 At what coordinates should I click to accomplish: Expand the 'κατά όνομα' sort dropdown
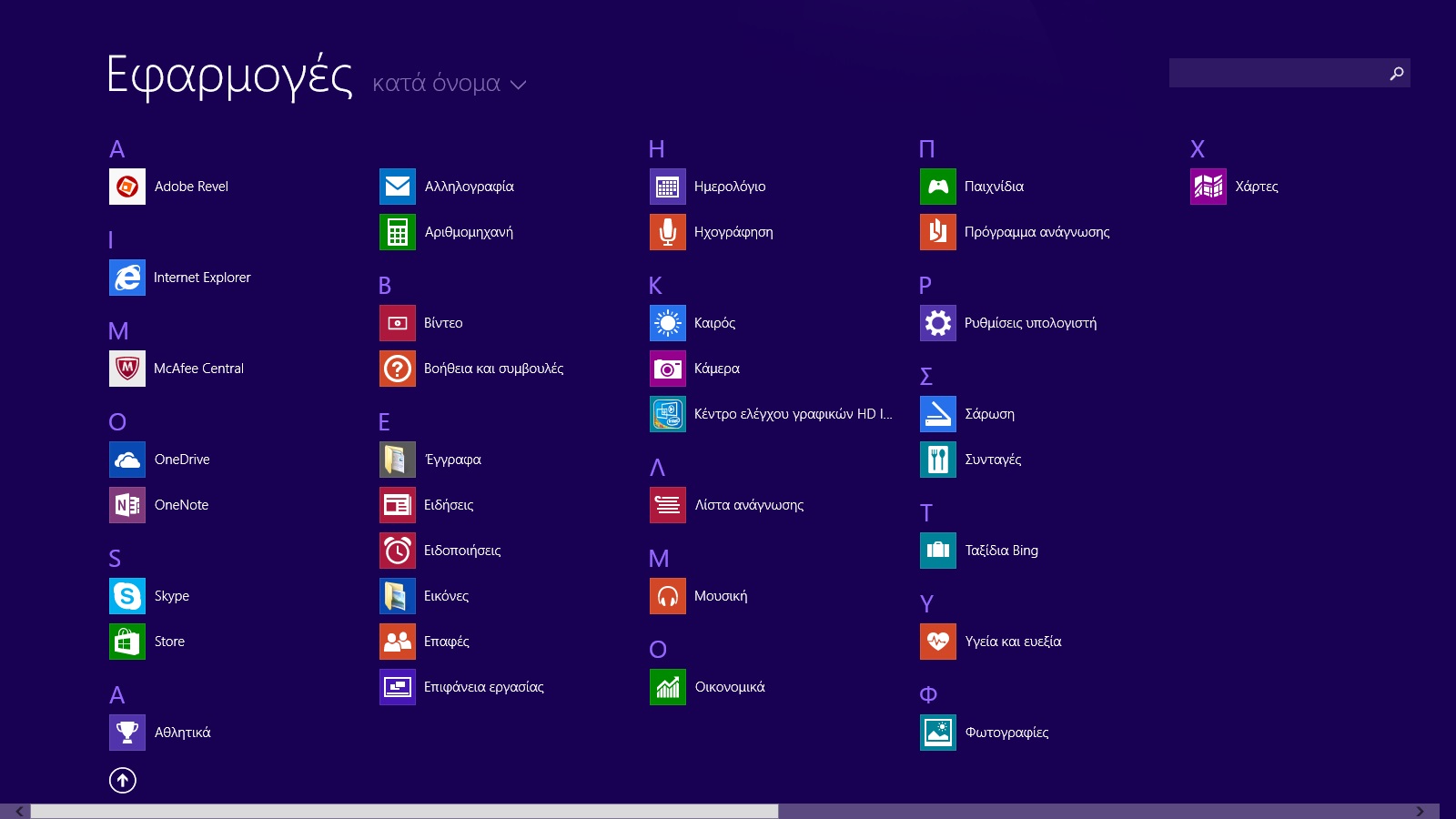(450, 84)
